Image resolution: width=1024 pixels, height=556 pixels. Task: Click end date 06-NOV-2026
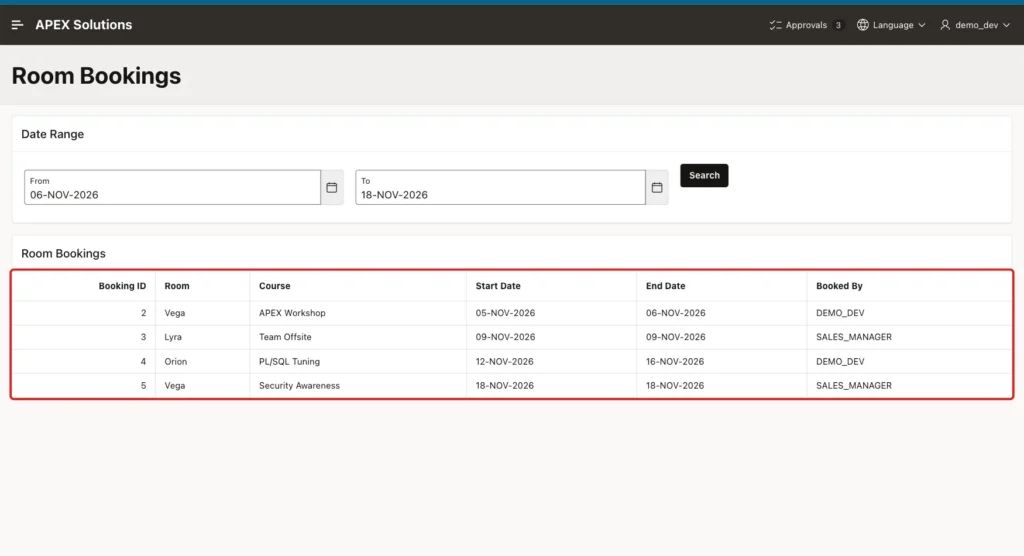click(675, 313)
